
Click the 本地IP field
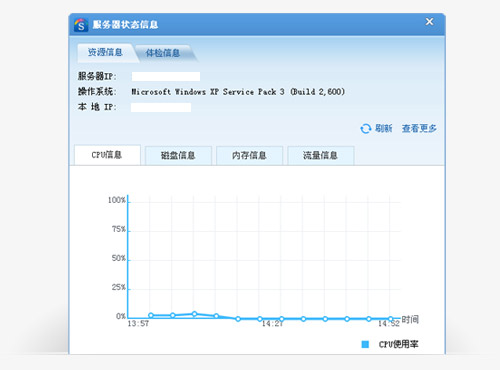click(161, 107)
